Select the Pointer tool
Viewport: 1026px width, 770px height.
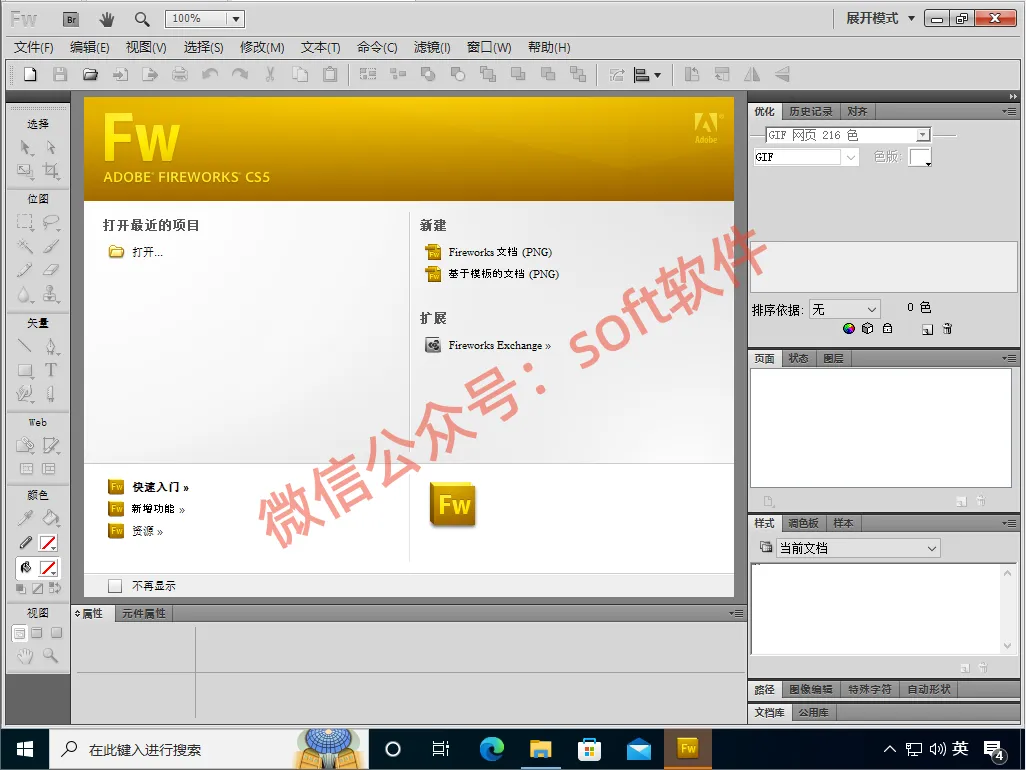coord(25,147)
